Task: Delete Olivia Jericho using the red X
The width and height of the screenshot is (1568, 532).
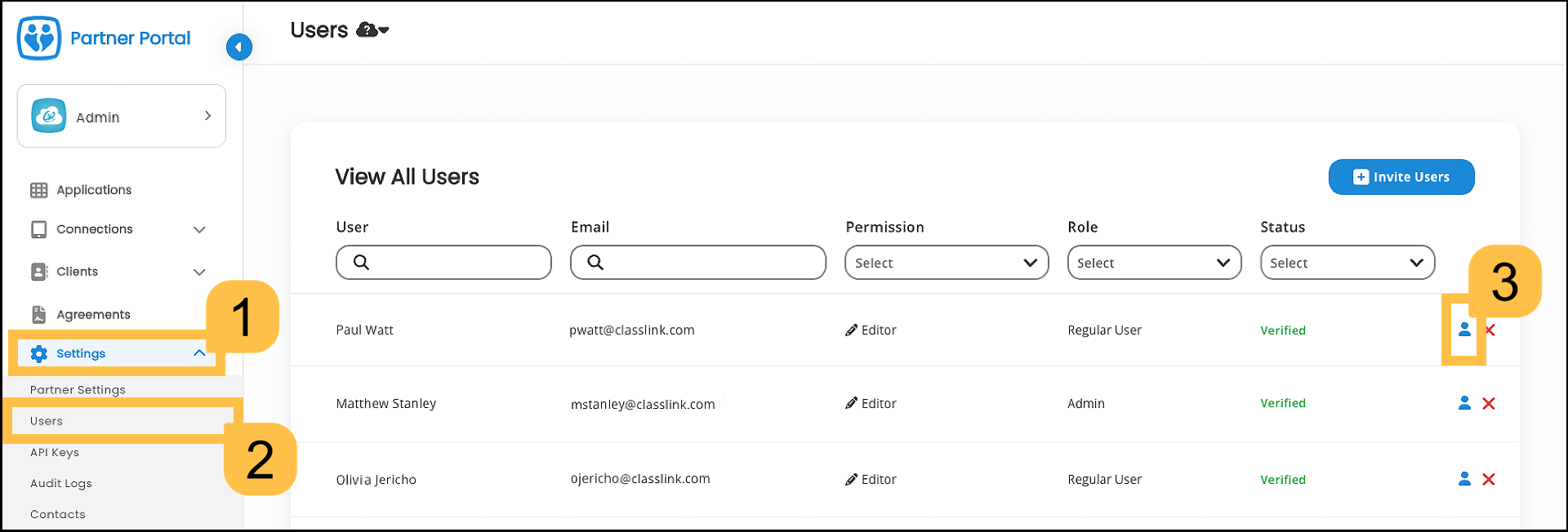Action: 1489,479
